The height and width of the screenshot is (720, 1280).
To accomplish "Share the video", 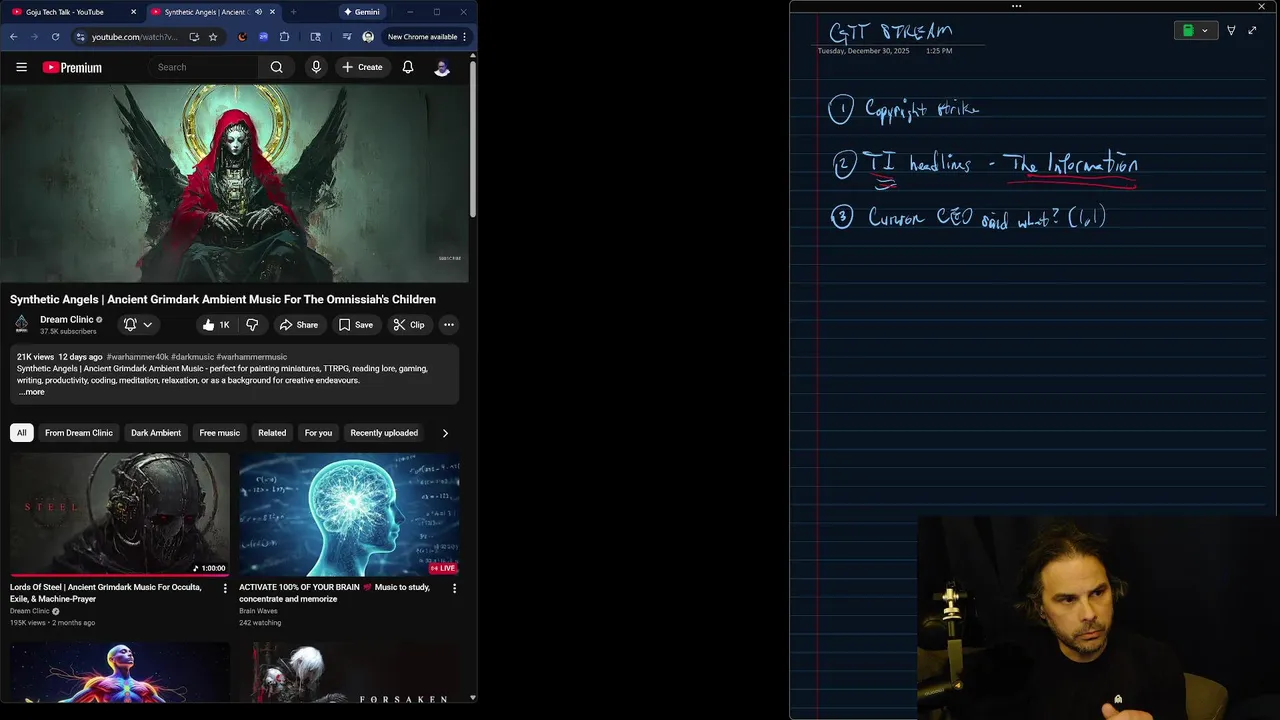I will [299, 325].
